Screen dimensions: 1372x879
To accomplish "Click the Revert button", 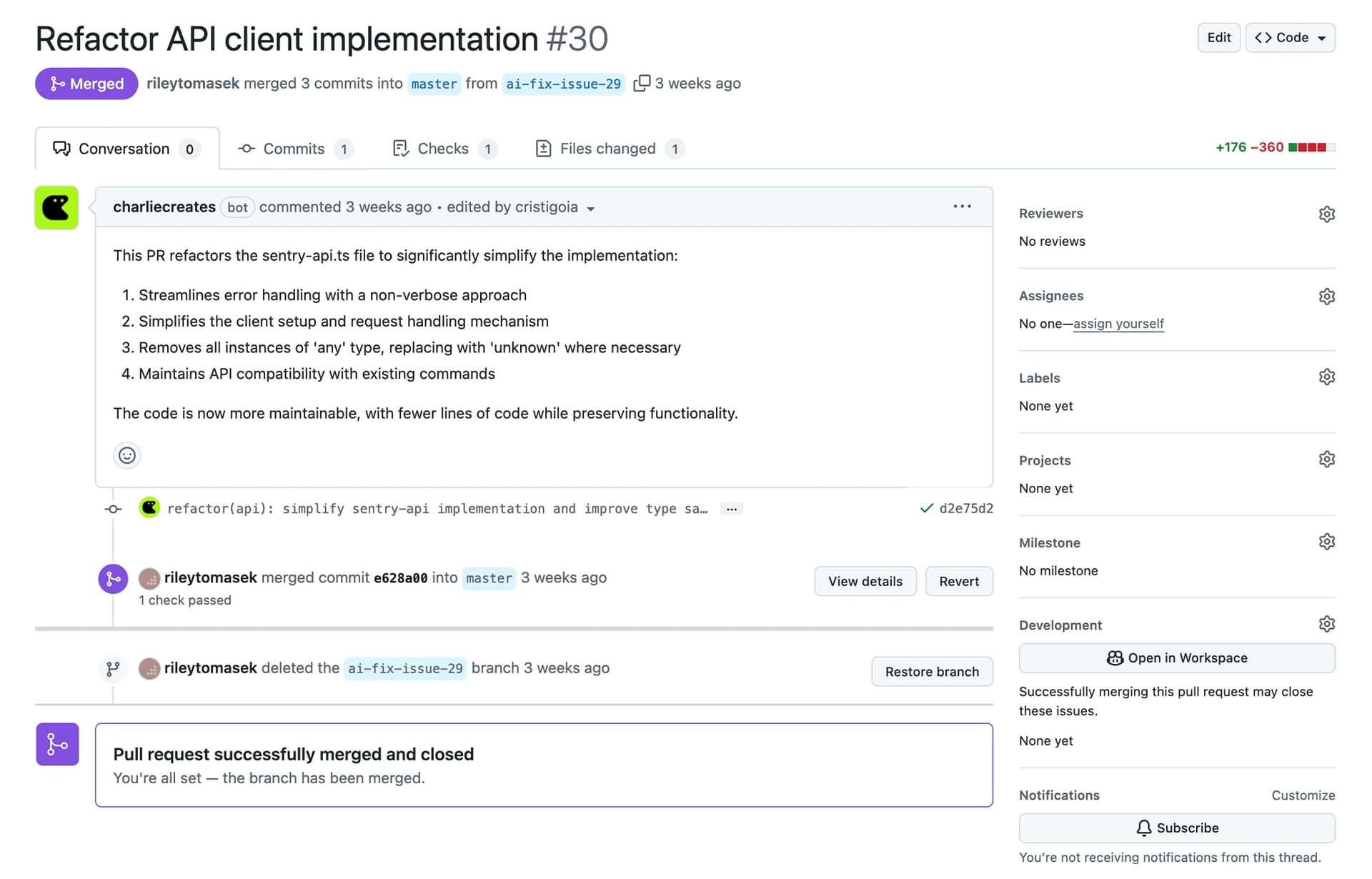I will (958, 581).
